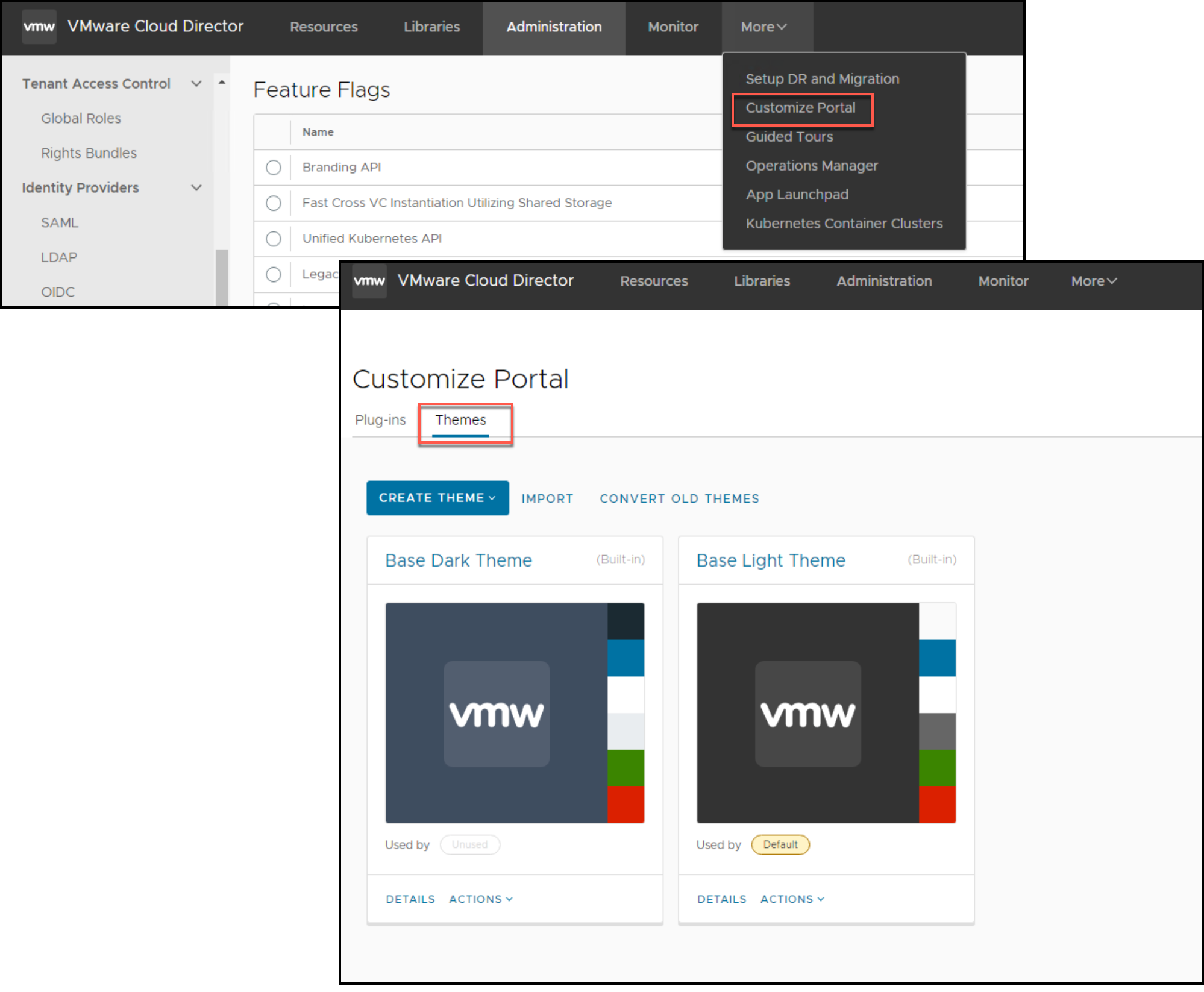The width and height of the screenshot is (1204, 992).
Task: Open Details for Base Light Theme
Action: pos(721,899)
